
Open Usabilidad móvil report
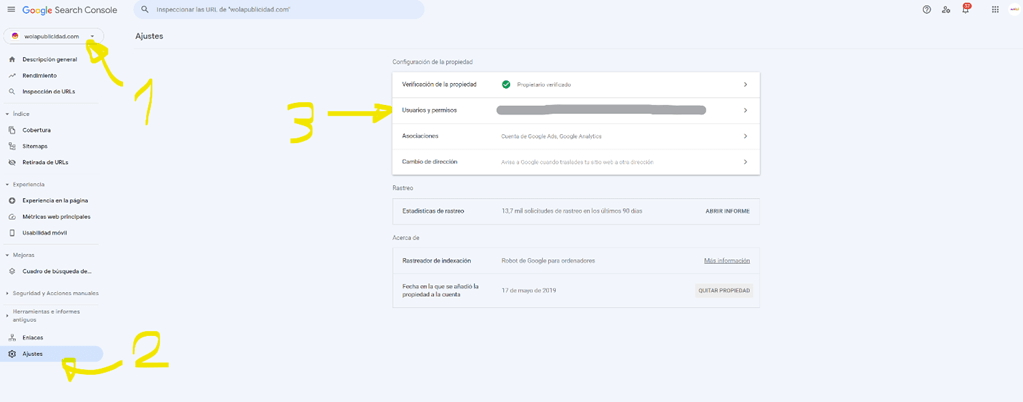tap(44, 232)
